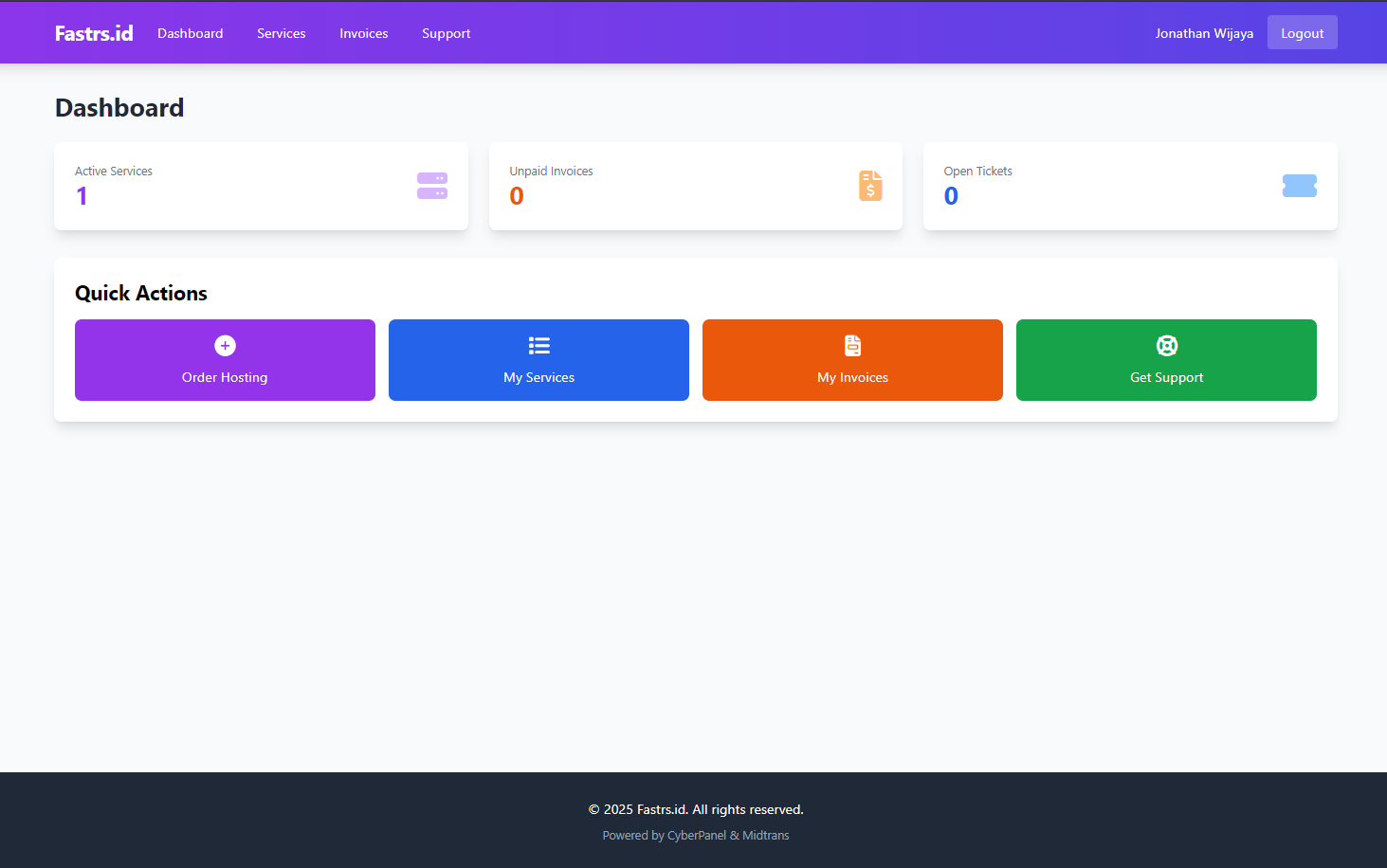
Task: Click the Unpaid Invoices count number
Action: 517,196
